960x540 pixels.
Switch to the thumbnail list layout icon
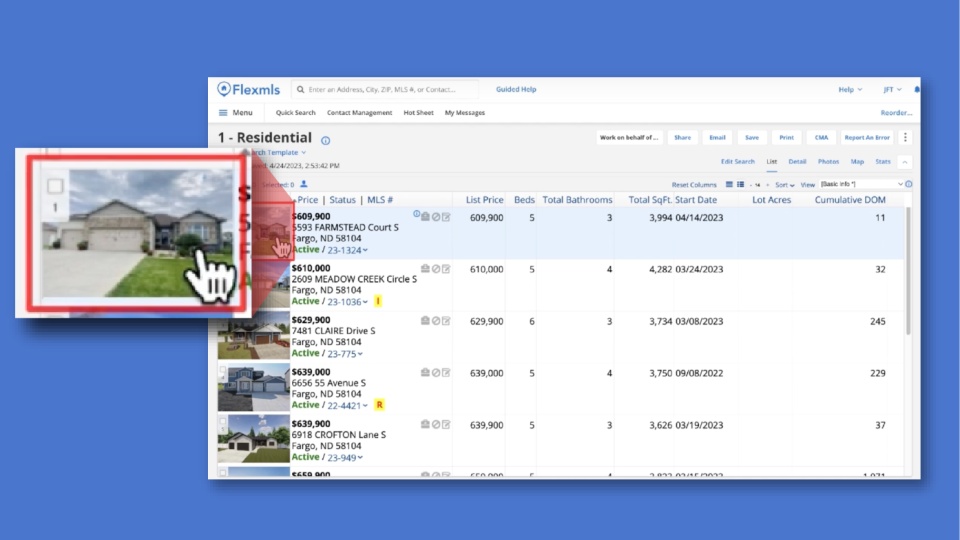pos(740,184)
